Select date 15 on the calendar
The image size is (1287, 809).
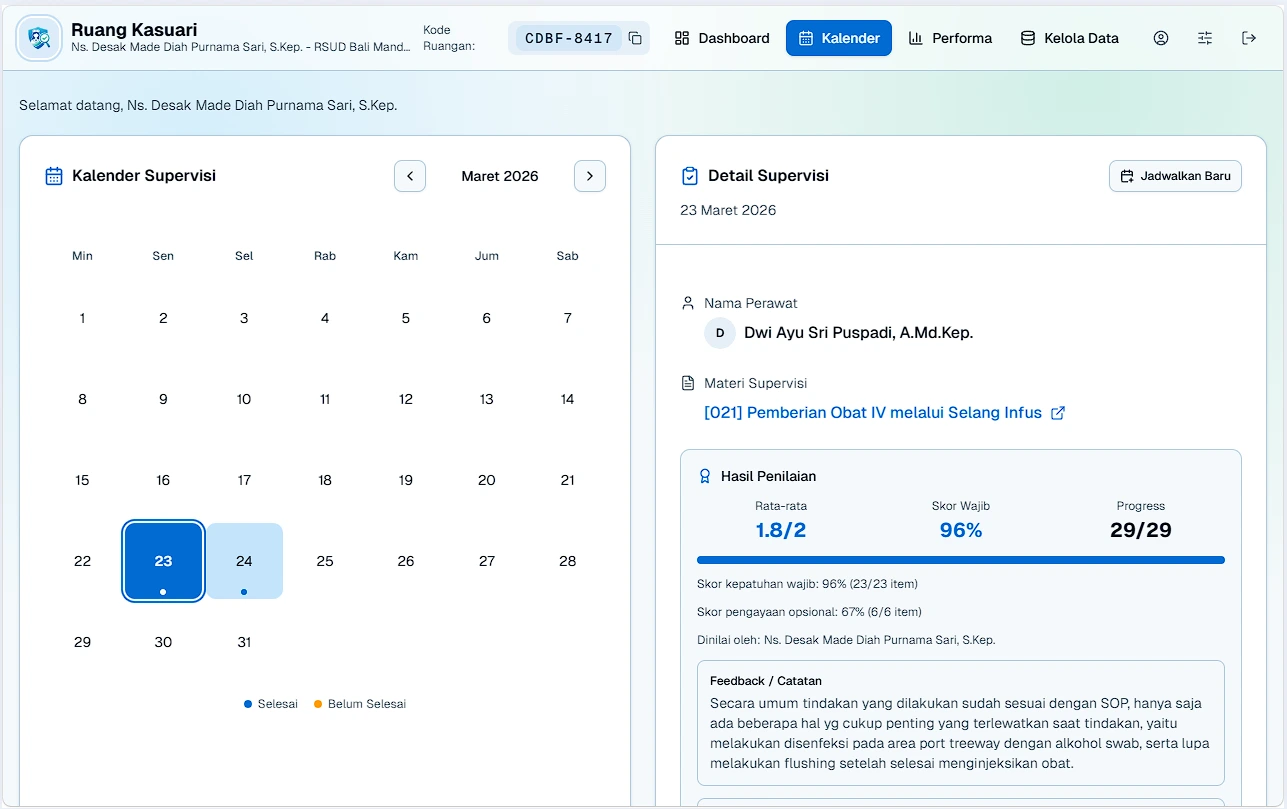(x=82, y=480)
